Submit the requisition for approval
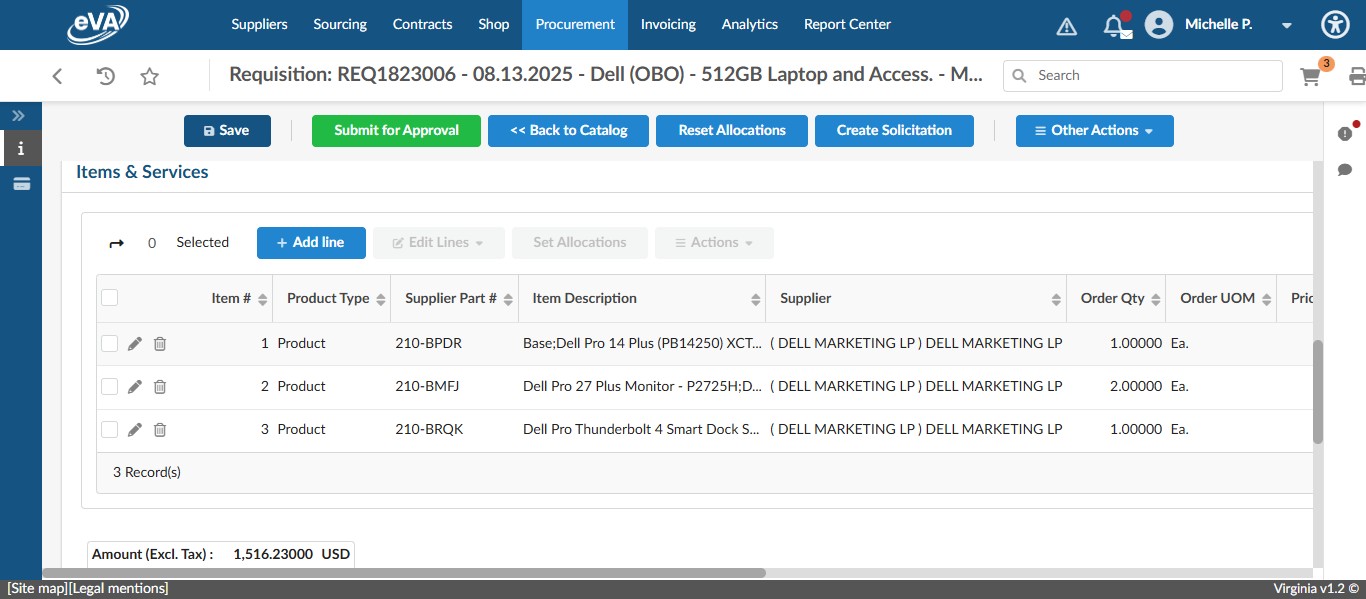This screenshot has width=1366, height=599. coord(395,130)
